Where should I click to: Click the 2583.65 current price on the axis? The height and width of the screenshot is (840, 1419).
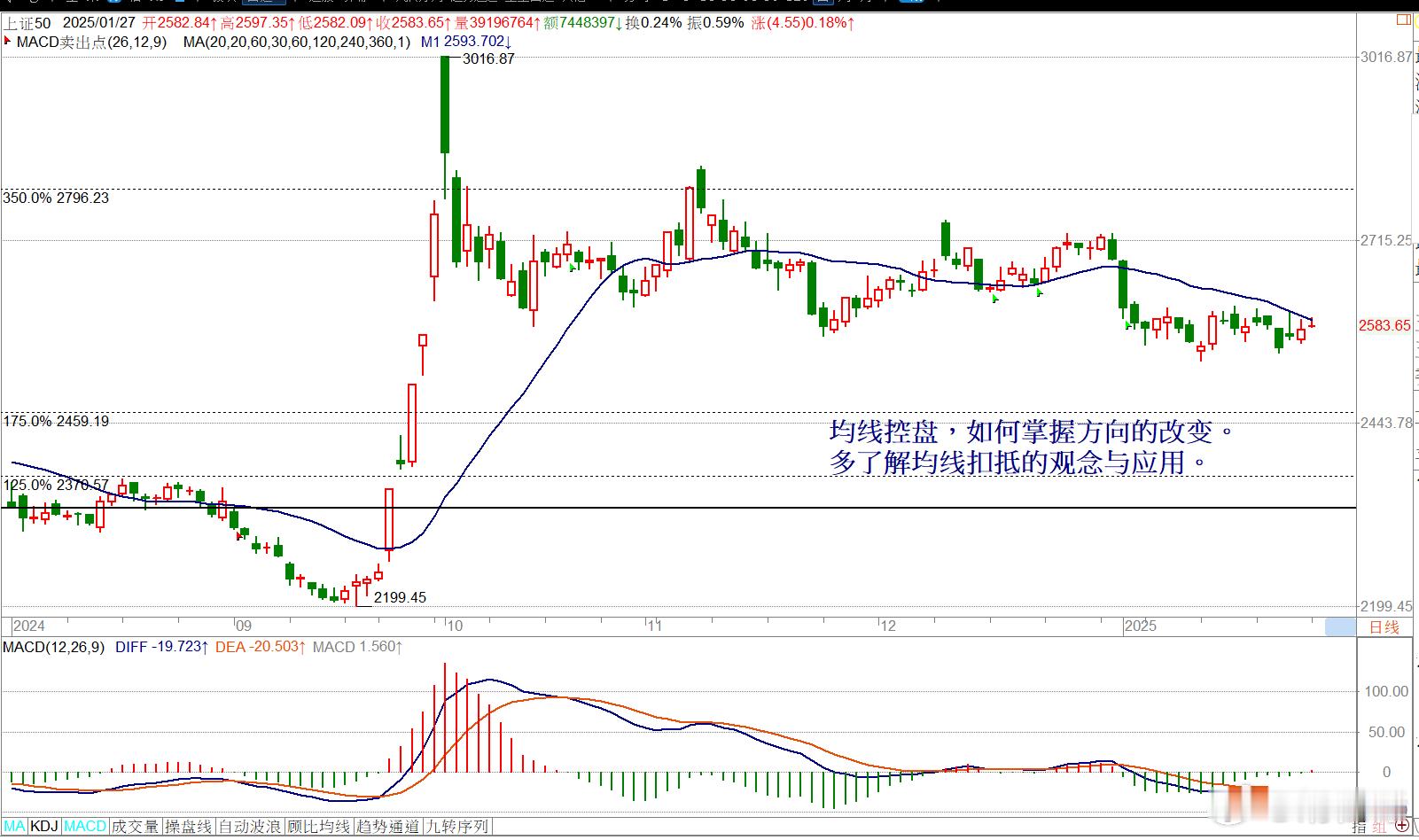1384,325
